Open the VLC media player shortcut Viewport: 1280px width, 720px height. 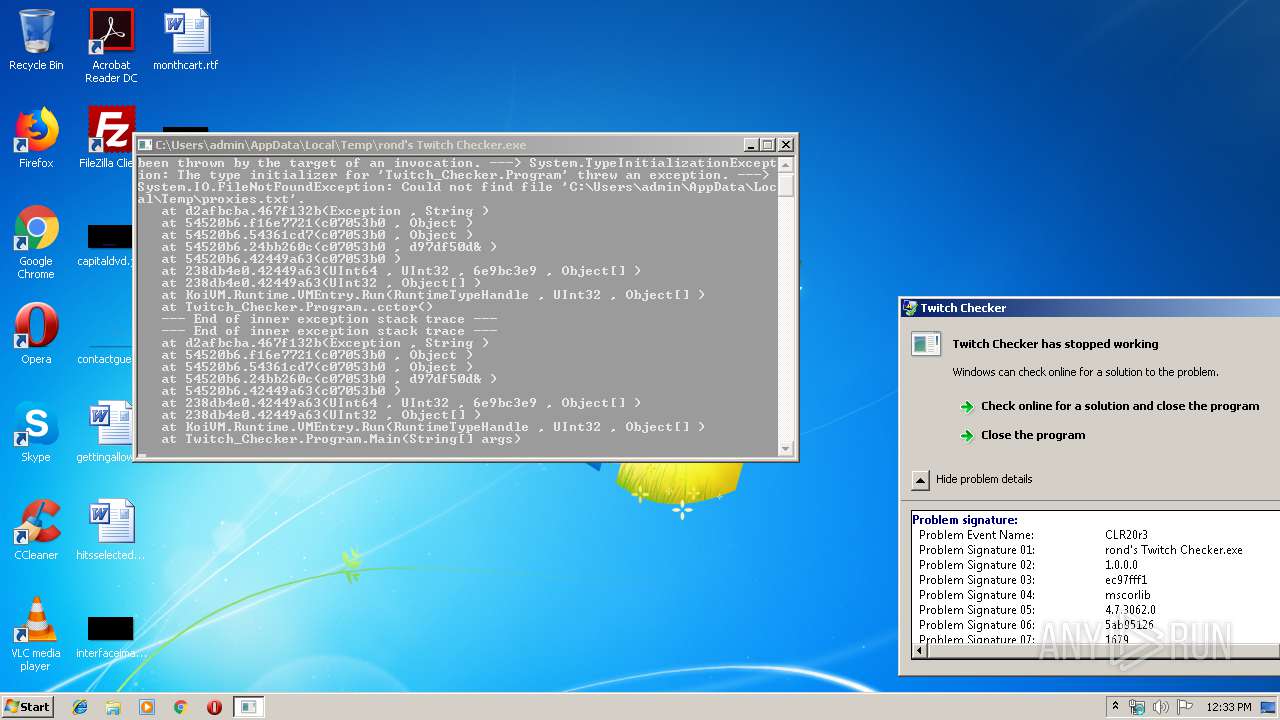[x=36, y=634]
